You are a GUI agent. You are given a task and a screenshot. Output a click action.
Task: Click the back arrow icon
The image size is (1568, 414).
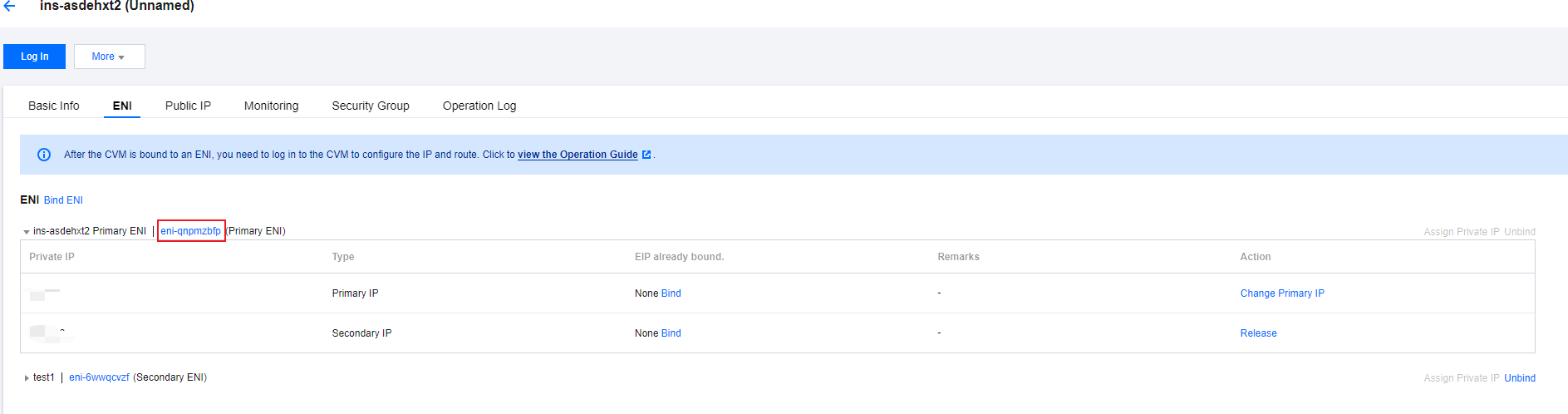[x=9, y=6]
